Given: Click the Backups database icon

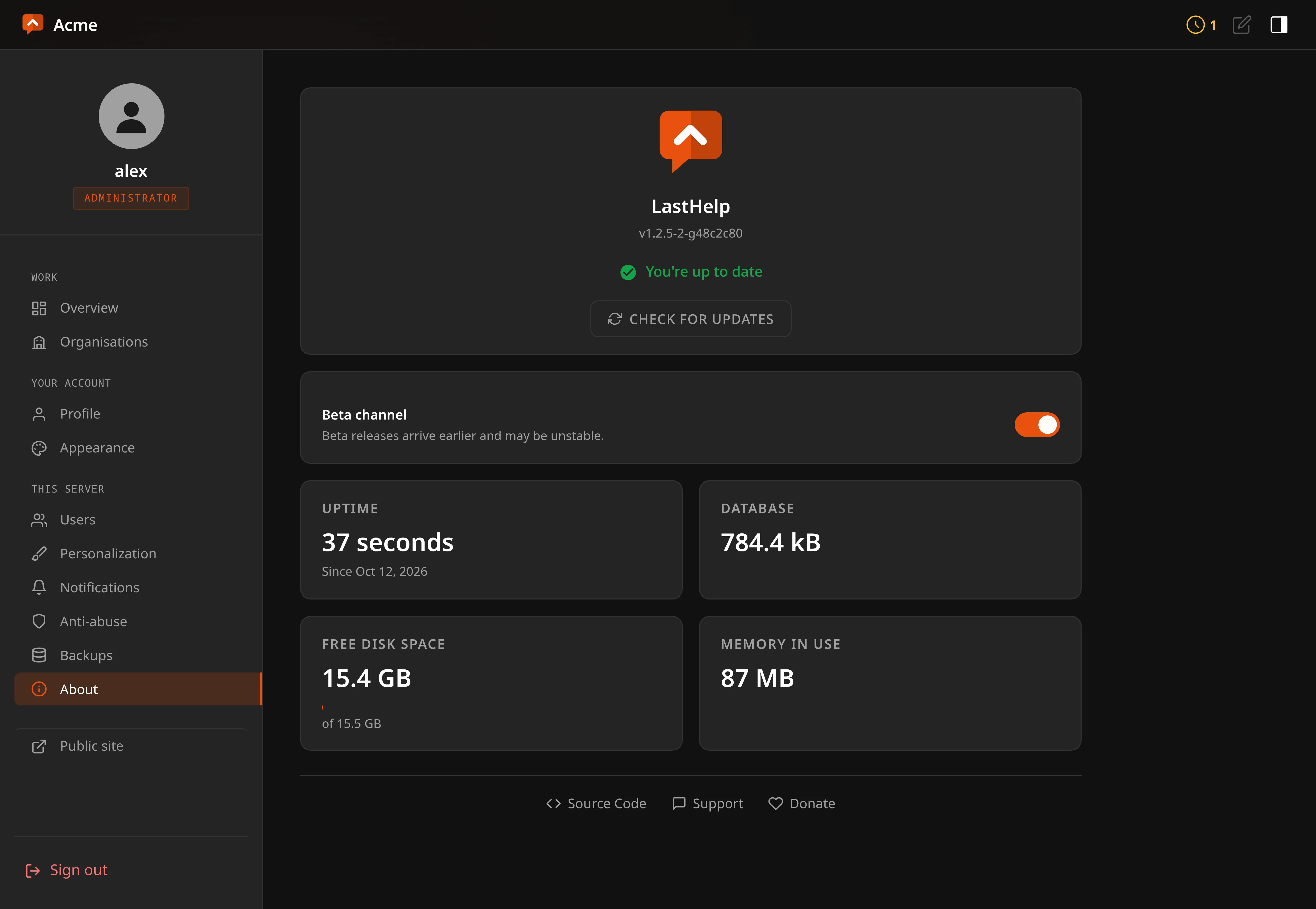Looking at the screenshot, I should pyautogui.click(x=39, y=655).
